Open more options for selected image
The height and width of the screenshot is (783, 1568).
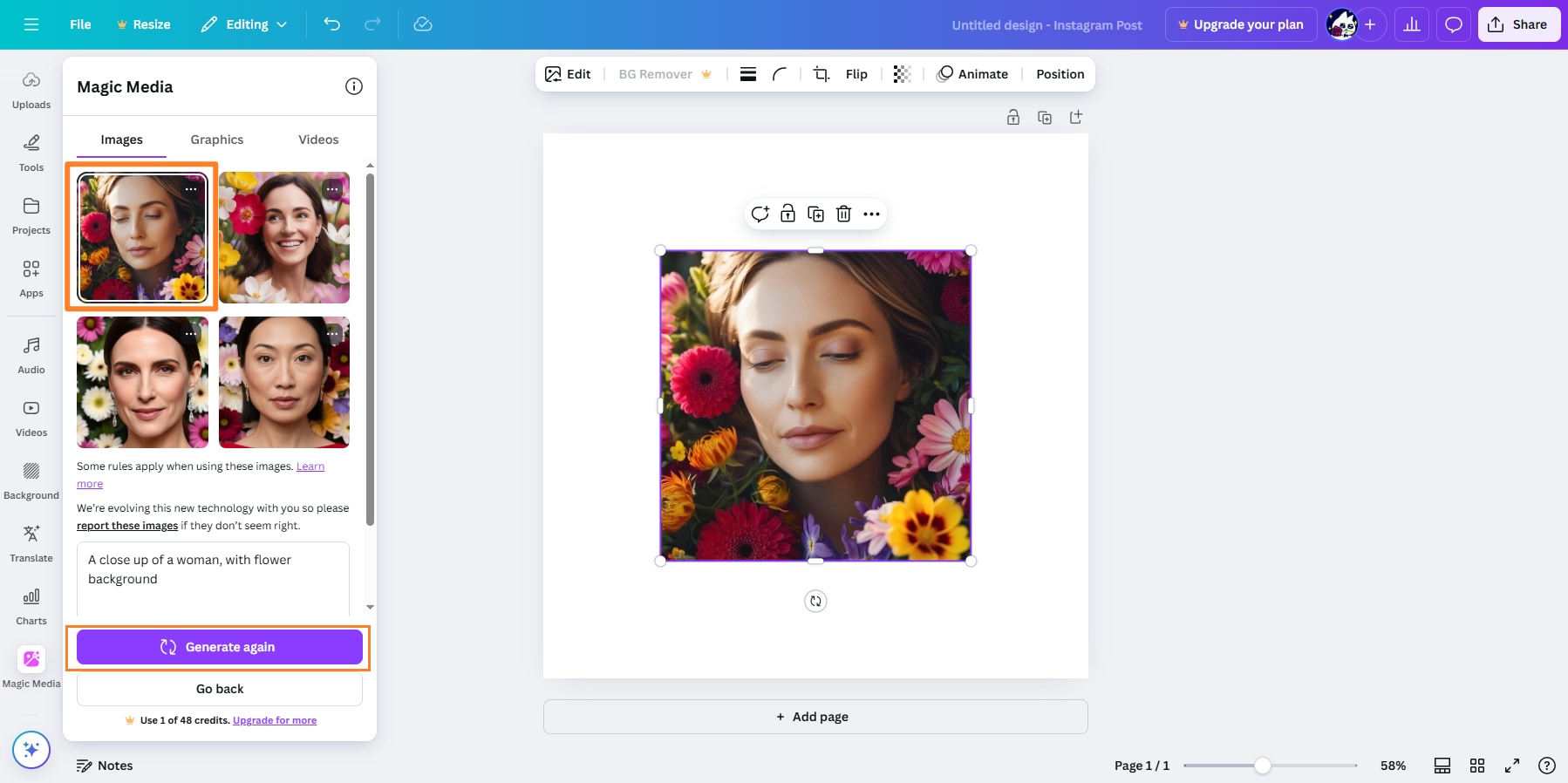click(871, 214)
